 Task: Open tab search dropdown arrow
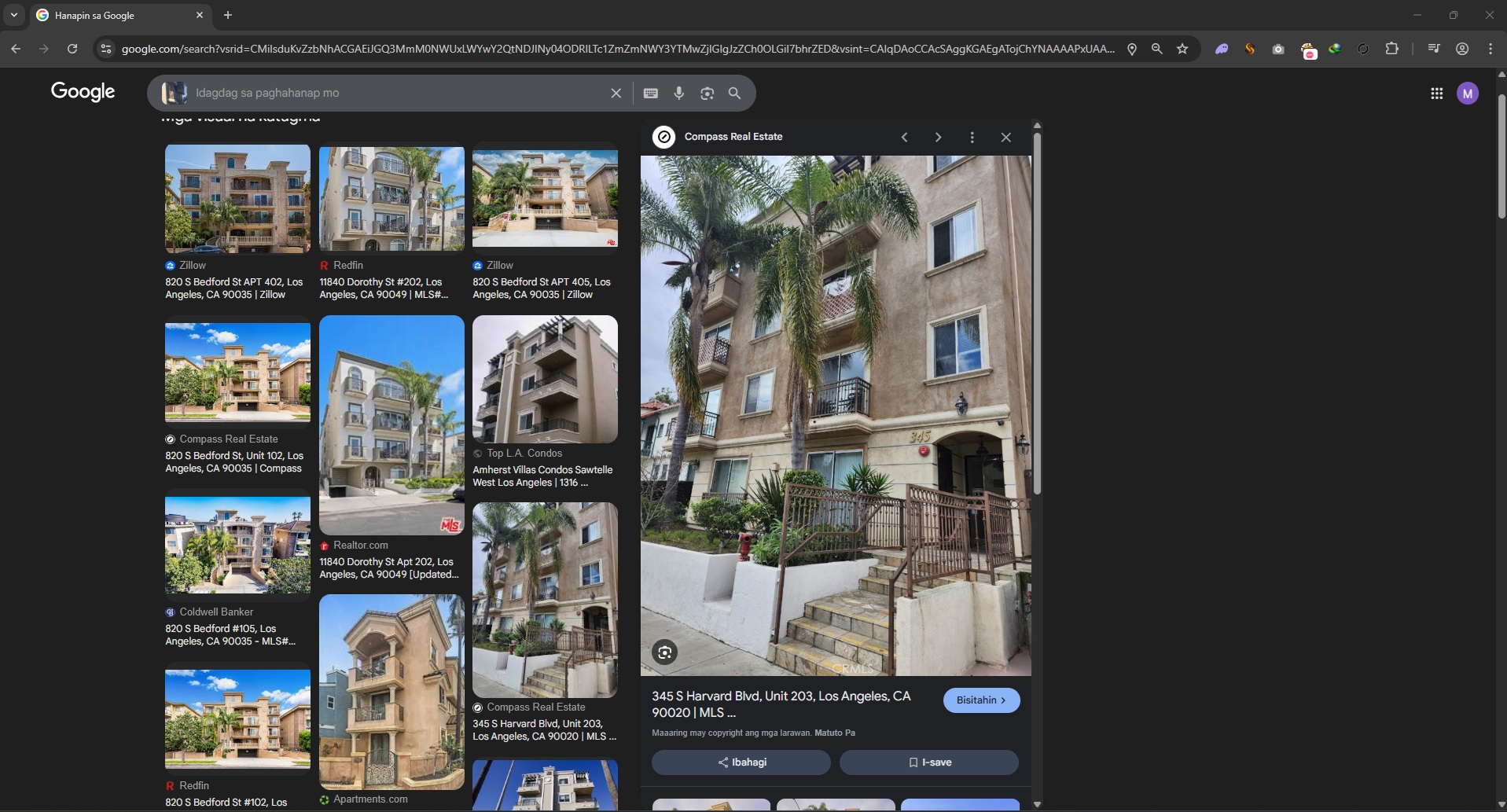pos(14,15)
